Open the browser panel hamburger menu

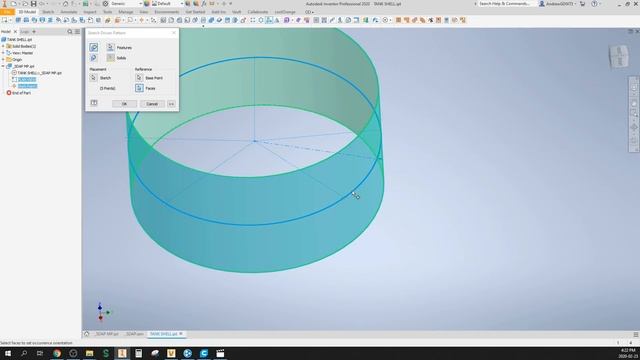77,31
